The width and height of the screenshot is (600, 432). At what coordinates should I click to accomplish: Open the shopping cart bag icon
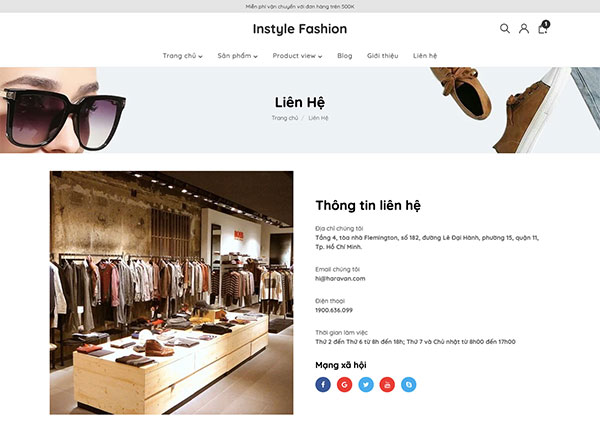pyautogui.click(x=542, y=29)
